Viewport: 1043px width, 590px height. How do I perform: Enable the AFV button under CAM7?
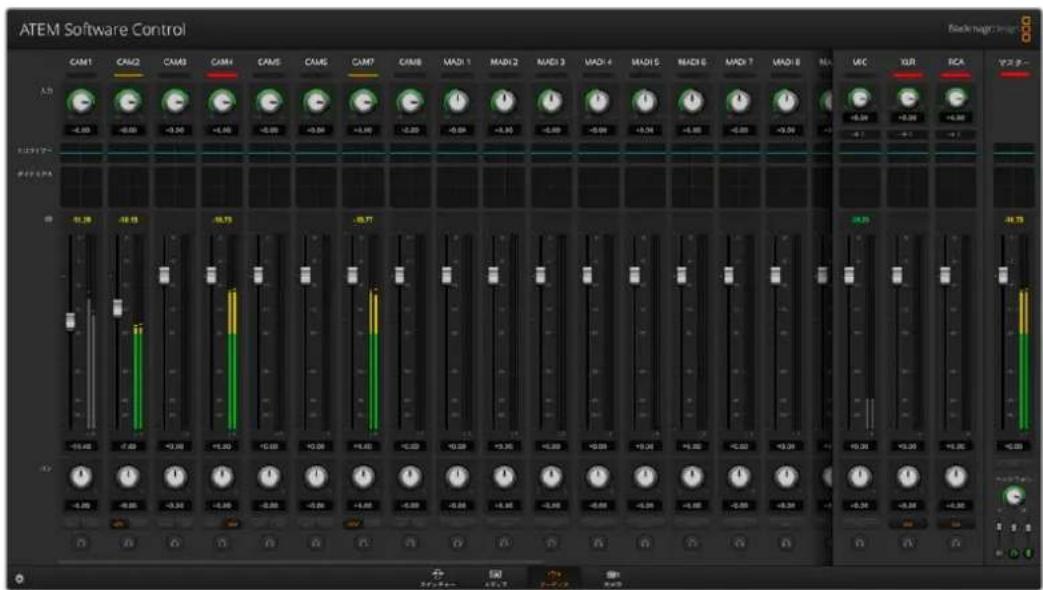tap(372, 524)
